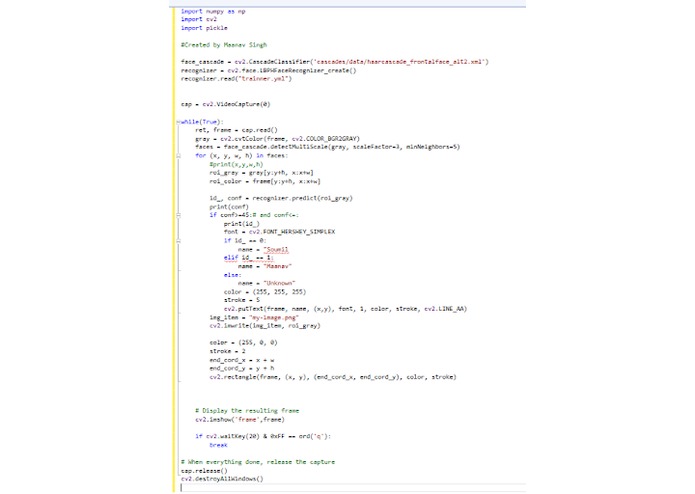695x494 pixels.
Task: Click the 'import numpy as np' line
Action: (213, 11)
